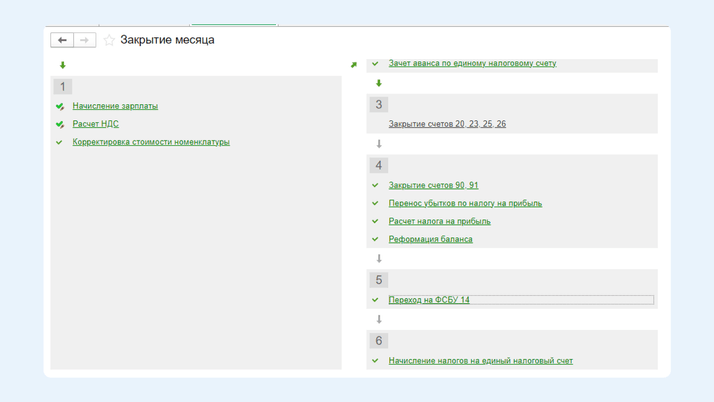Click the green diagonal arrow between panels
The width and height of the screenshot is (714, 402).
click(x=353, y=65)
